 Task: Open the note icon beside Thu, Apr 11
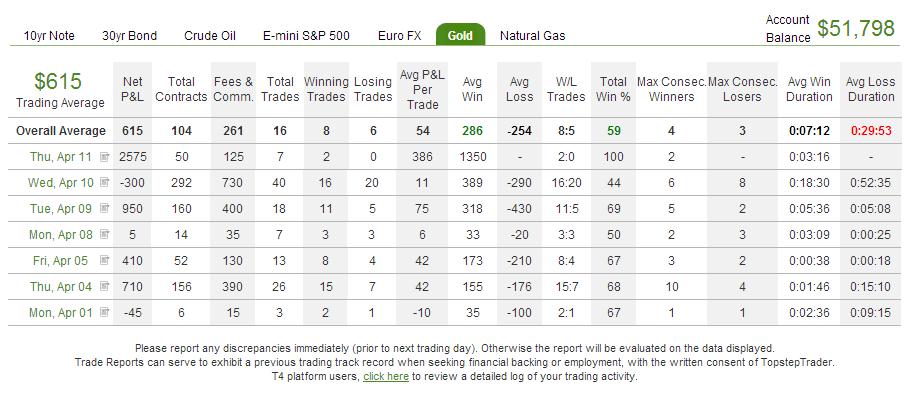point(105,157)
